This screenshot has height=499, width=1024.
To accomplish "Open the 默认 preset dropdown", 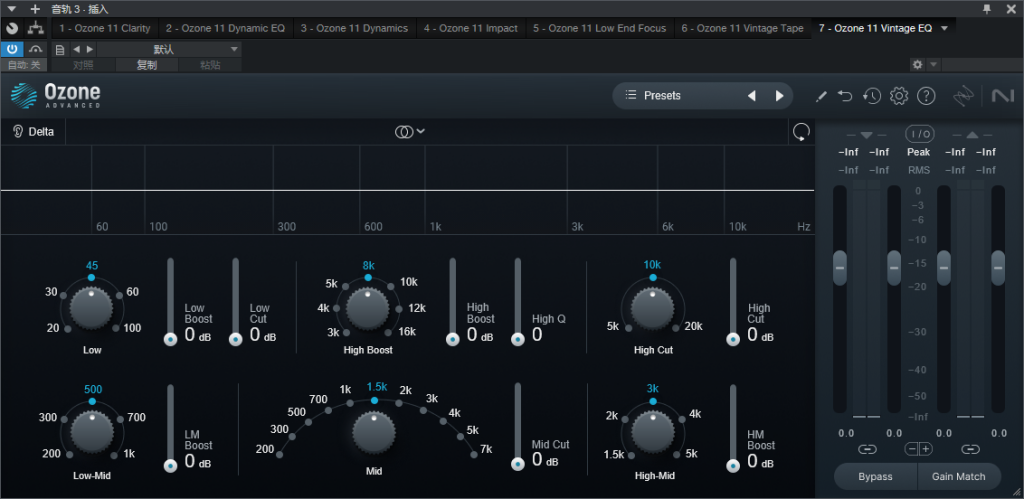I will [169, 50].
